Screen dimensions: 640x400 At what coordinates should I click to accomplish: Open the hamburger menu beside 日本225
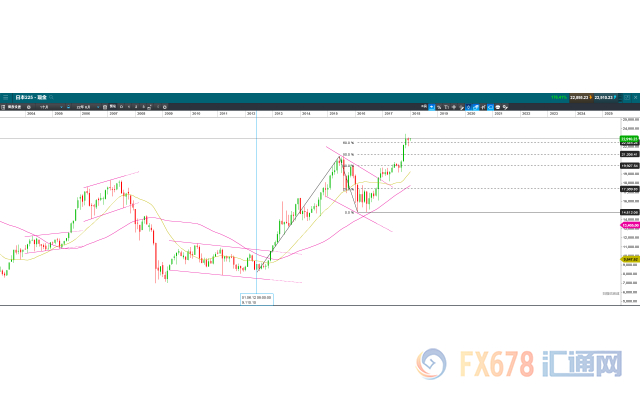click(5, 96)
